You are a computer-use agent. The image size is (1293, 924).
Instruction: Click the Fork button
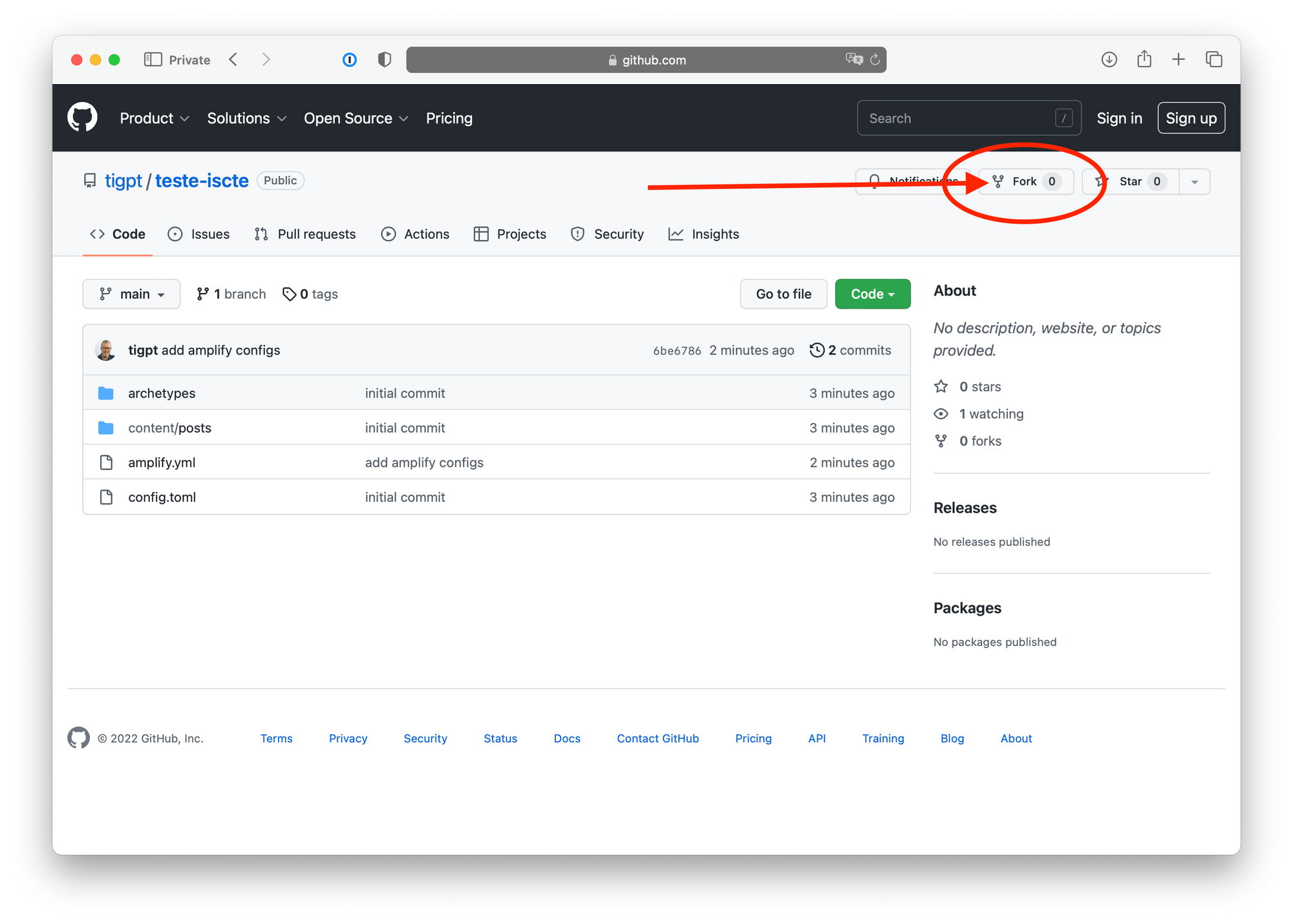point(1026,182)
